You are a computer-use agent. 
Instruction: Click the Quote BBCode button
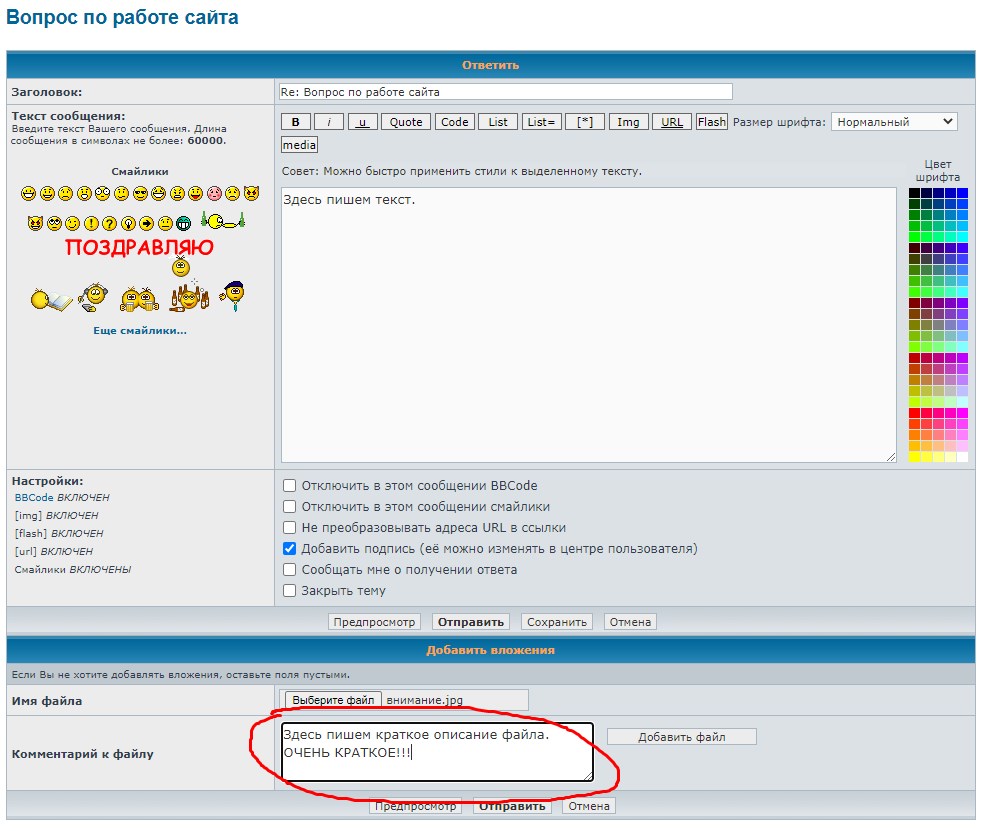pos(405,122)
